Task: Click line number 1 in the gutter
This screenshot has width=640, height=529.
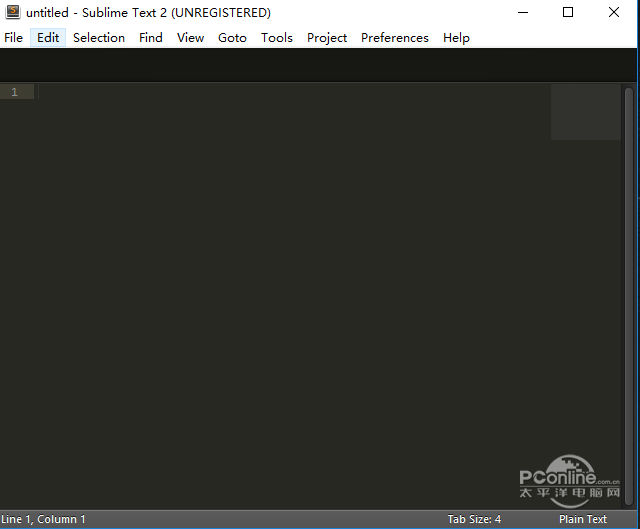Action: pyautogui.click(x=15, y=92)
